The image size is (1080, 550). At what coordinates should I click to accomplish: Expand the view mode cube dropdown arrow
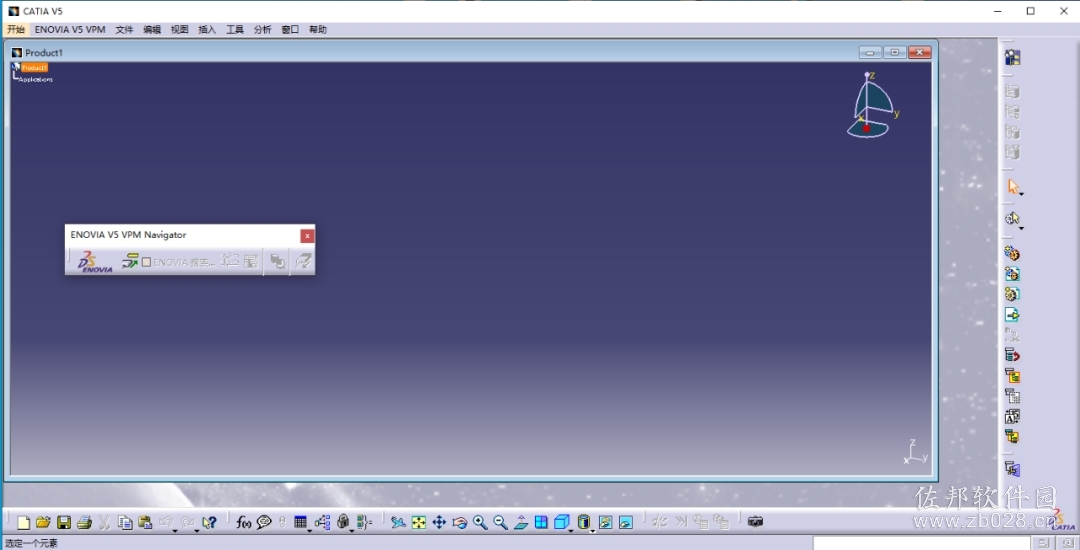click(x=571, y=531)
